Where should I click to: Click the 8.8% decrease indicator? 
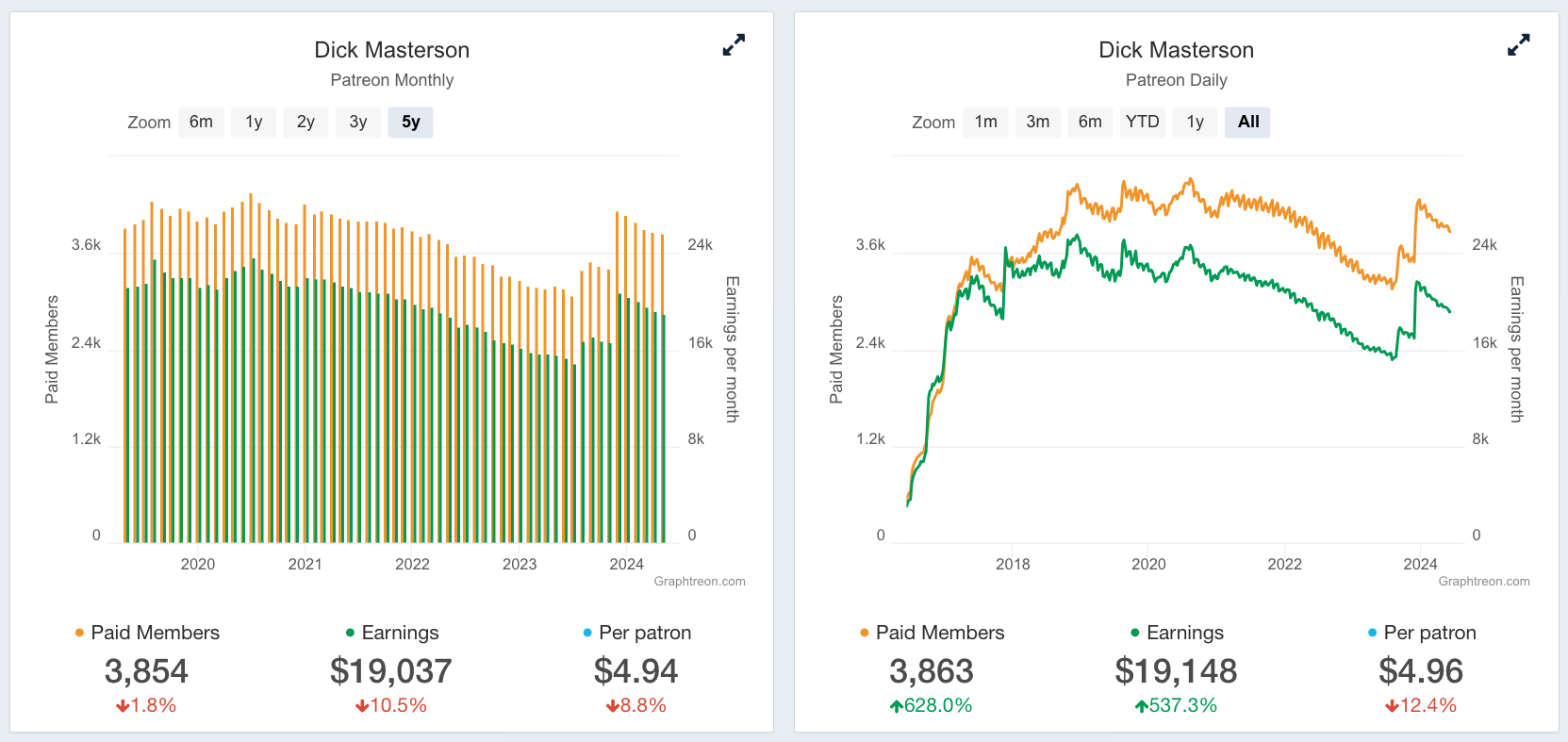[636, 705]
